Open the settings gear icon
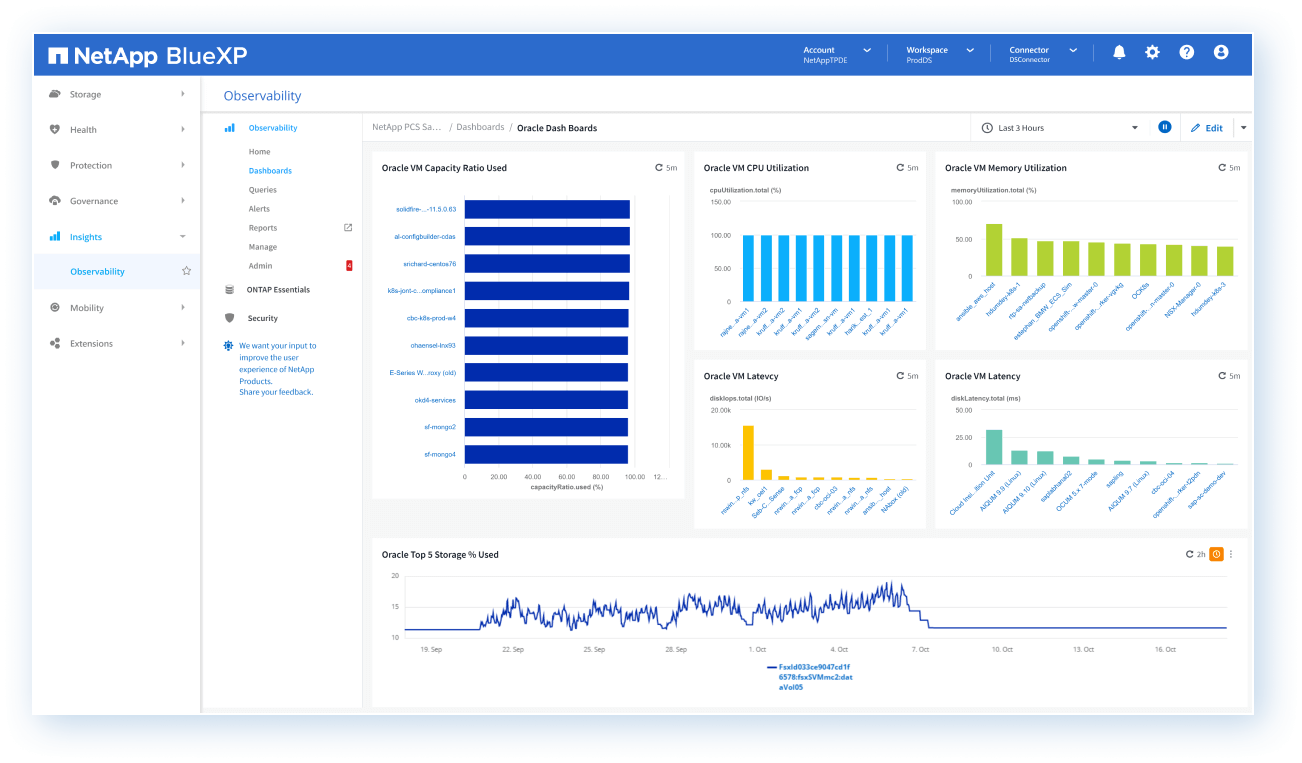The height and width of the screenshot is (763, 1302). (1152, 52)
